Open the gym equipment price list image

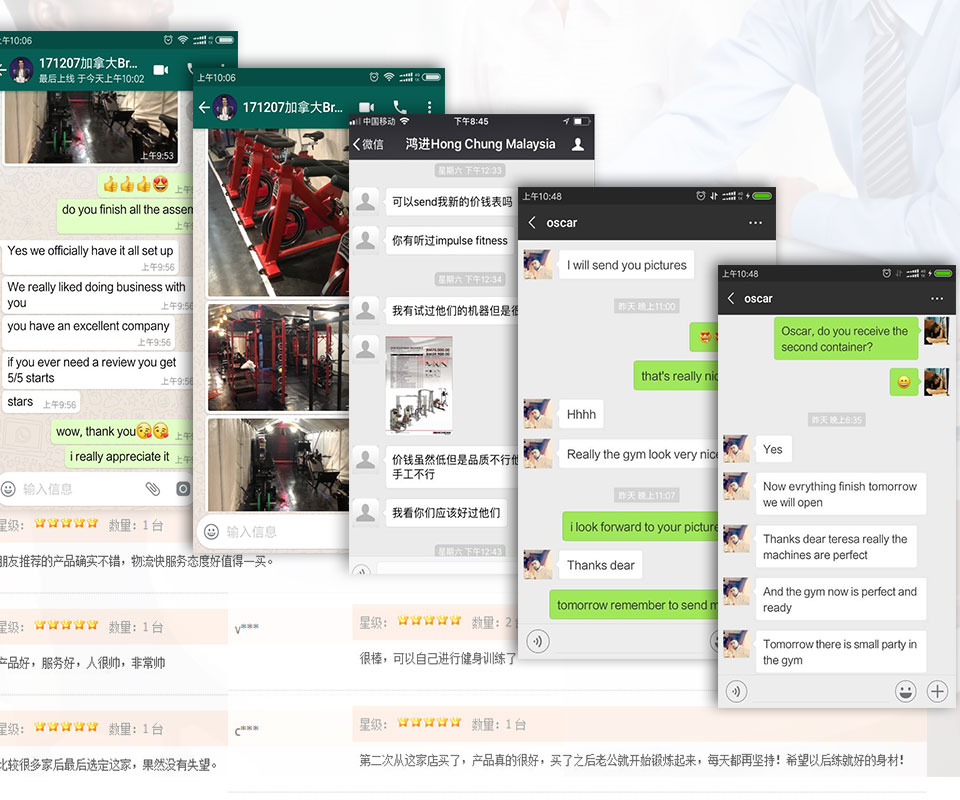click(x=419, y=384)
